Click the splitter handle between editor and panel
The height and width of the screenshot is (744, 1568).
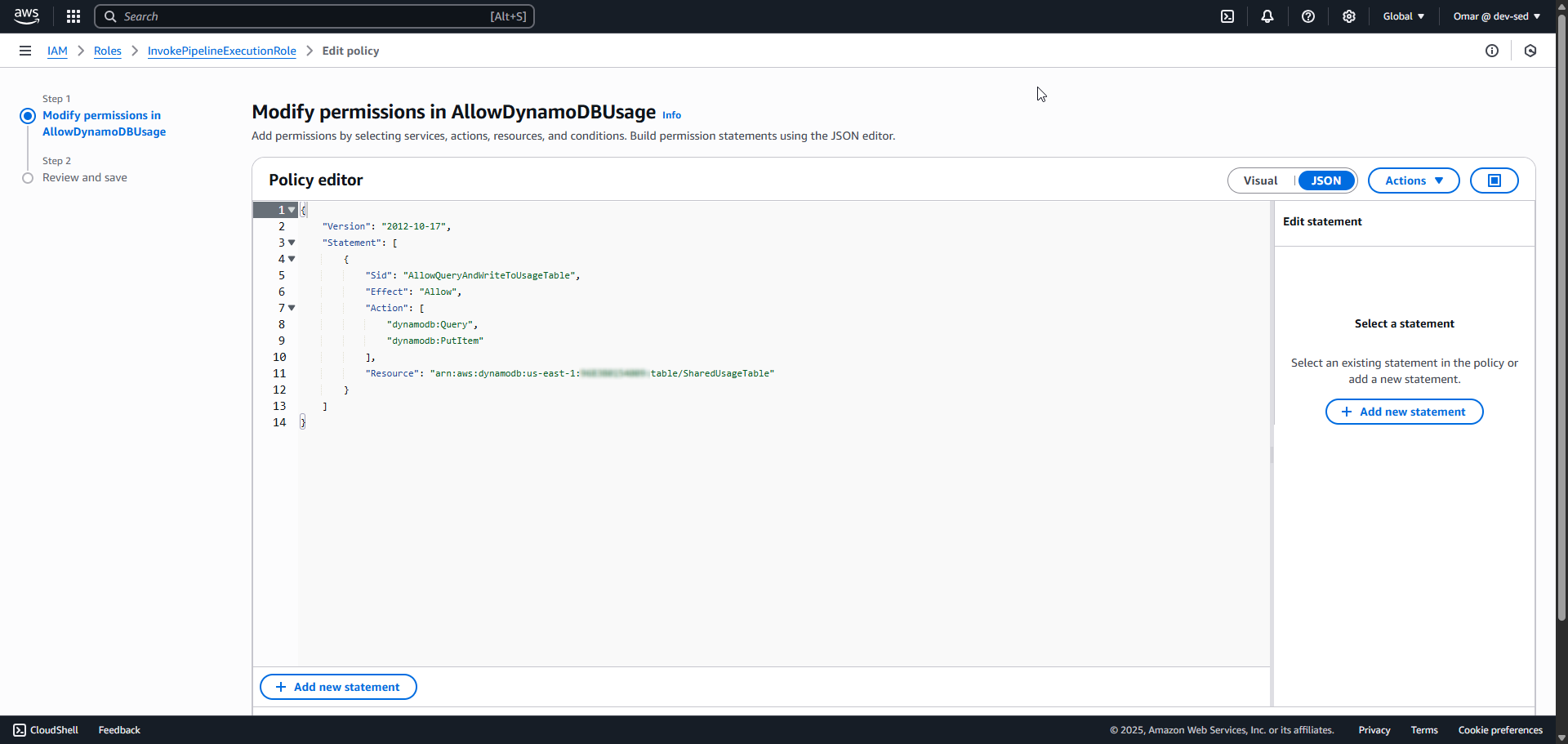[x=1272, y=454]
